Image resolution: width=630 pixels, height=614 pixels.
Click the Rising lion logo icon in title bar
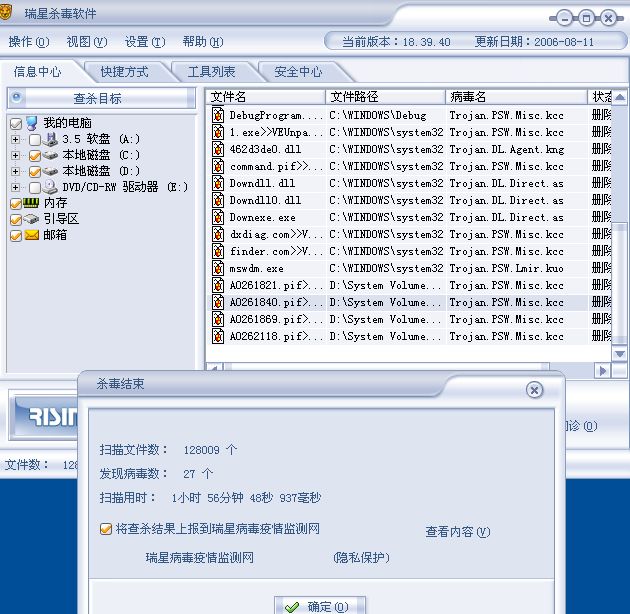5,12
